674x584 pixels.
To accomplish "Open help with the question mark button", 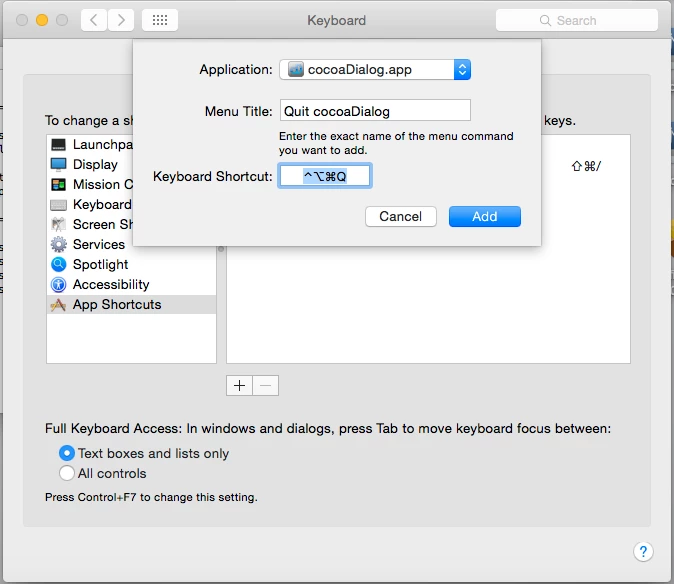I will tap(643, 551).
